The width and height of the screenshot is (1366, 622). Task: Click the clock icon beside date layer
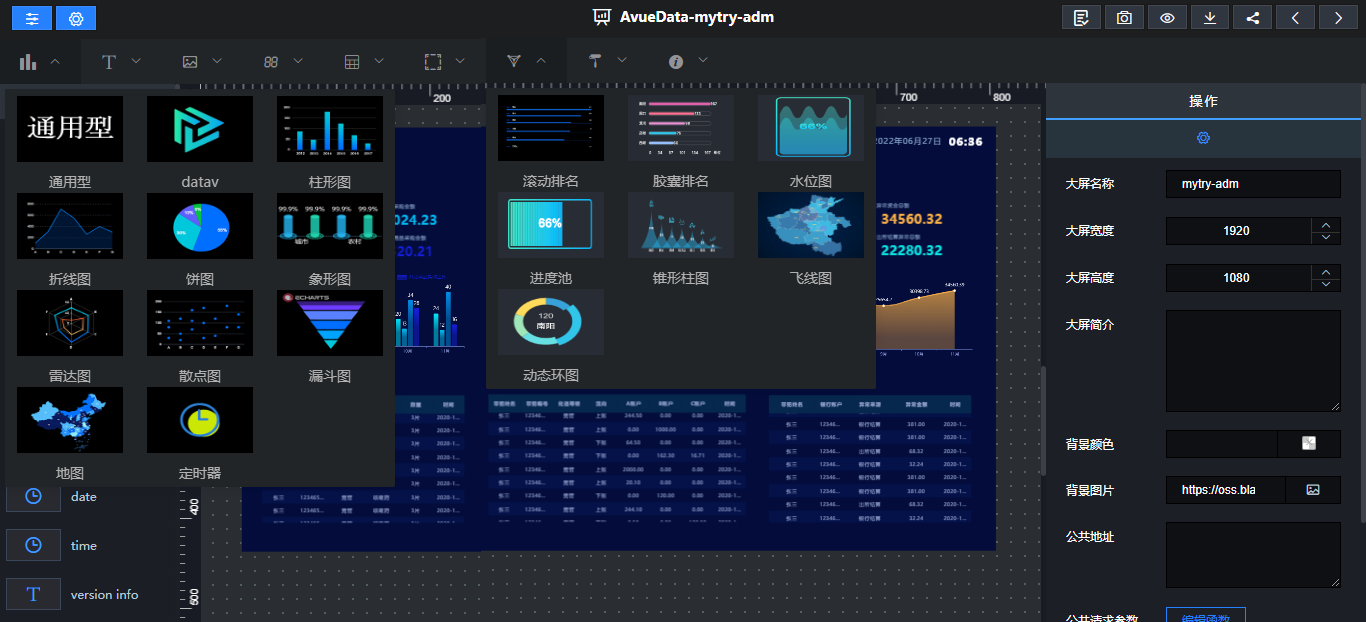coord(33,496)
